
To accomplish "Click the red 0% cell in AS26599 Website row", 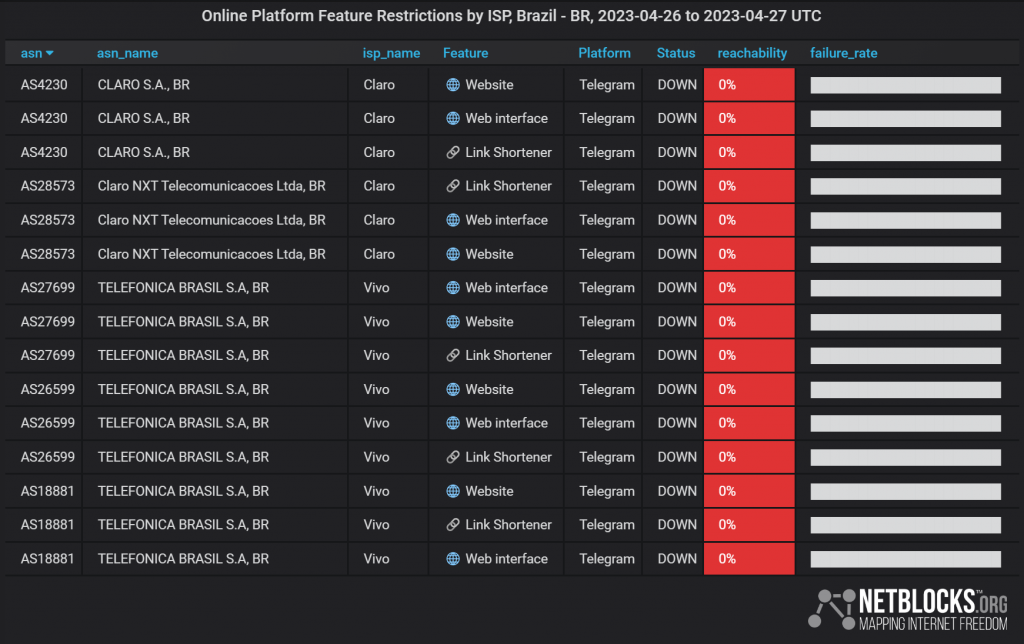I will [749, 389].
